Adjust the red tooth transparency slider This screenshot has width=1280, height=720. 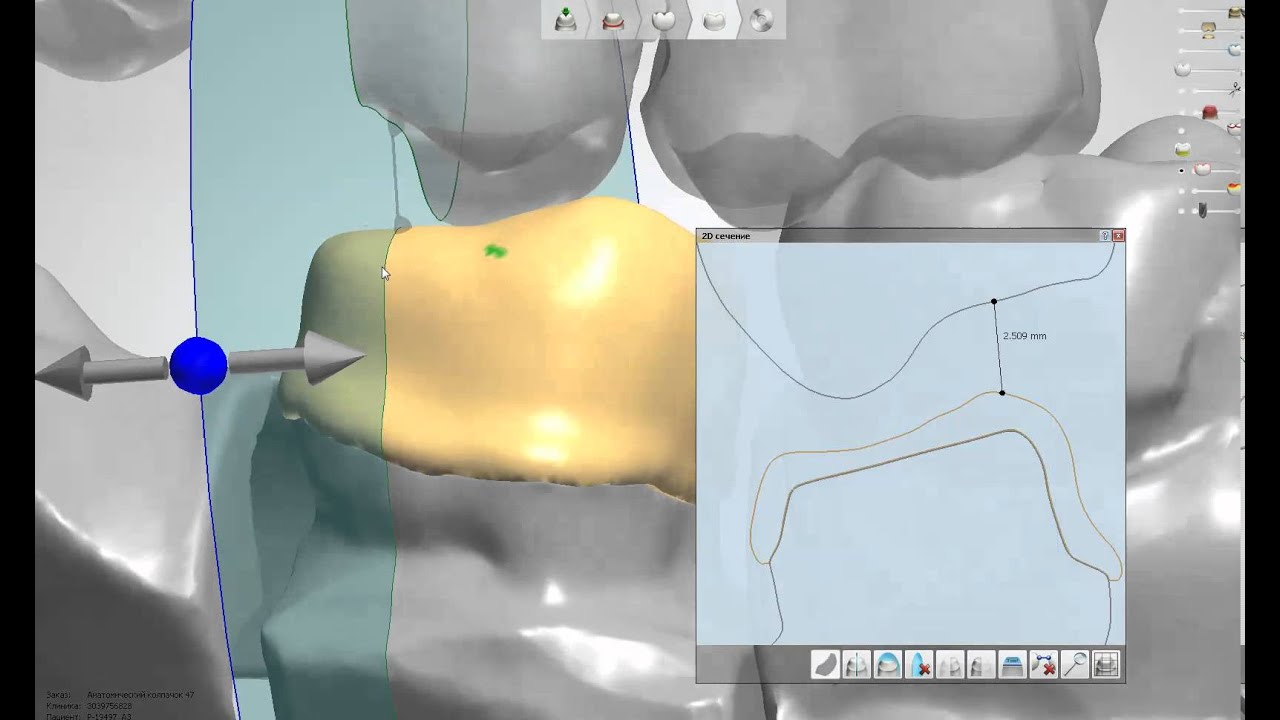[1211, 111]
